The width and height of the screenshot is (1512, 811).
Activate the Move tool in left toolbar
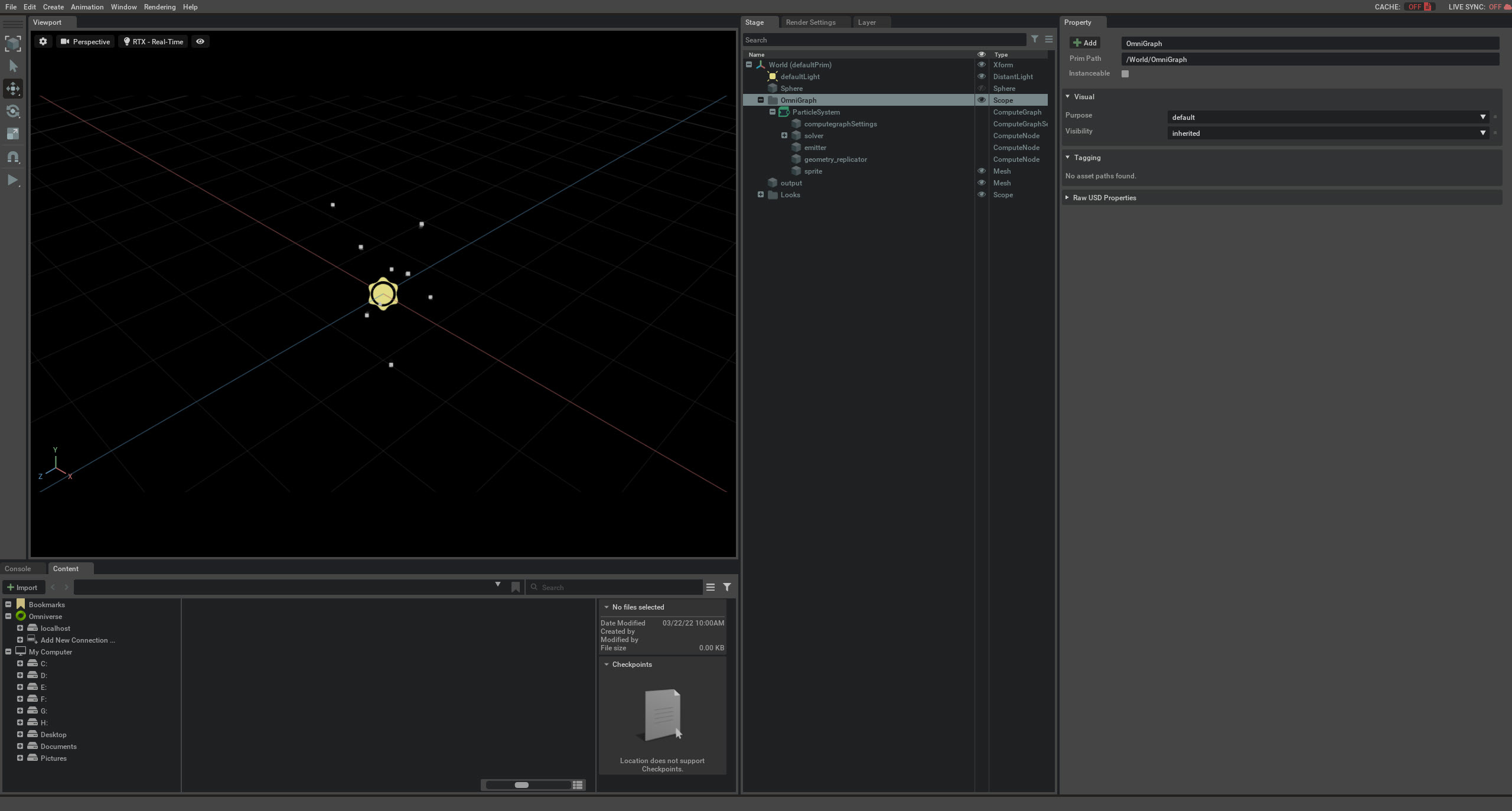pos(13,89)
